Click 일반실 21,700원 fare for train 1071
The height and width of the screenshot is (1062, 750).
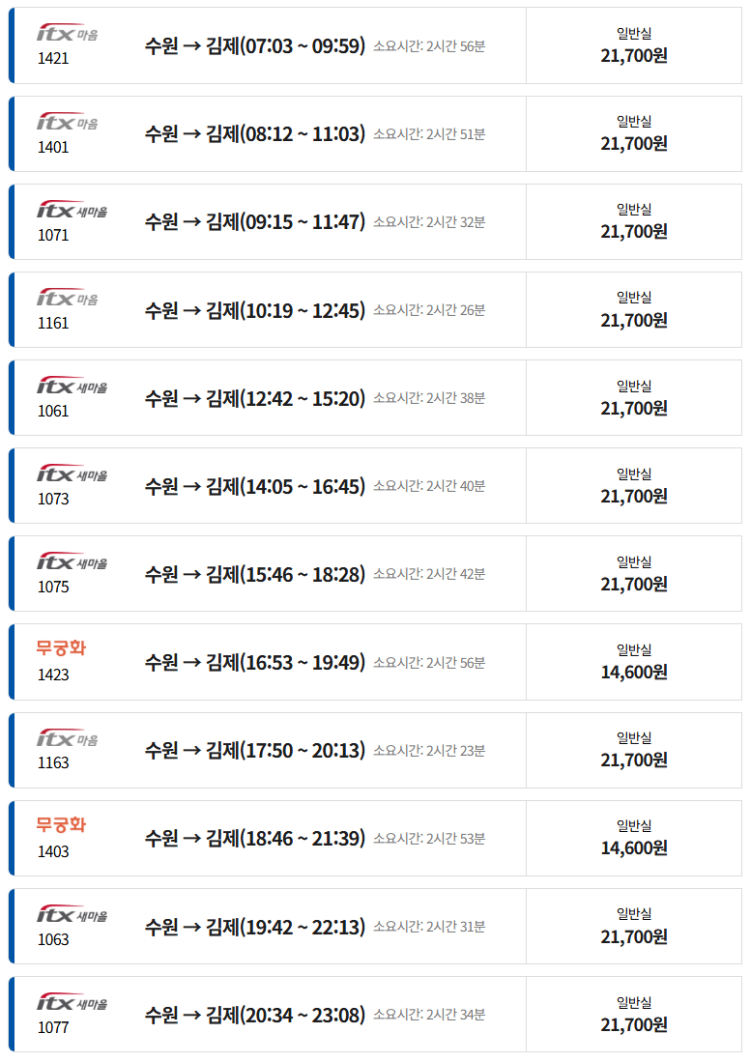634,222
